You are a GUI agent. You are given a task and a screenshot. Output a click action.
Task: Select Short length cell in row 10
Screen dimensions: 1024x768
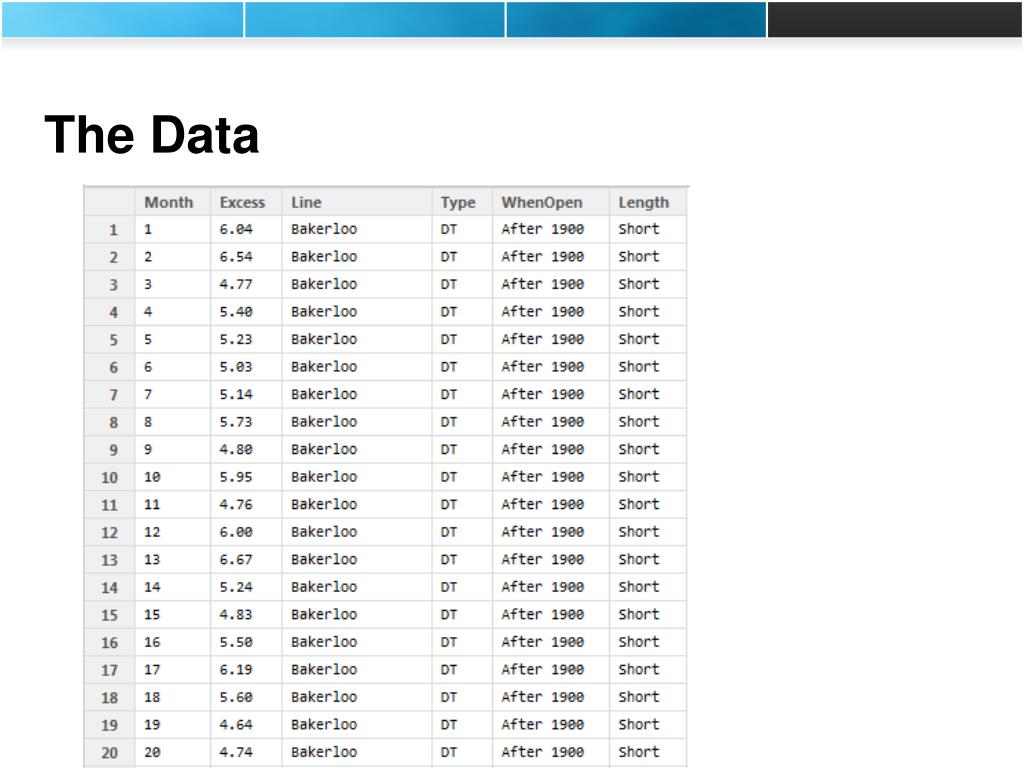647,477
